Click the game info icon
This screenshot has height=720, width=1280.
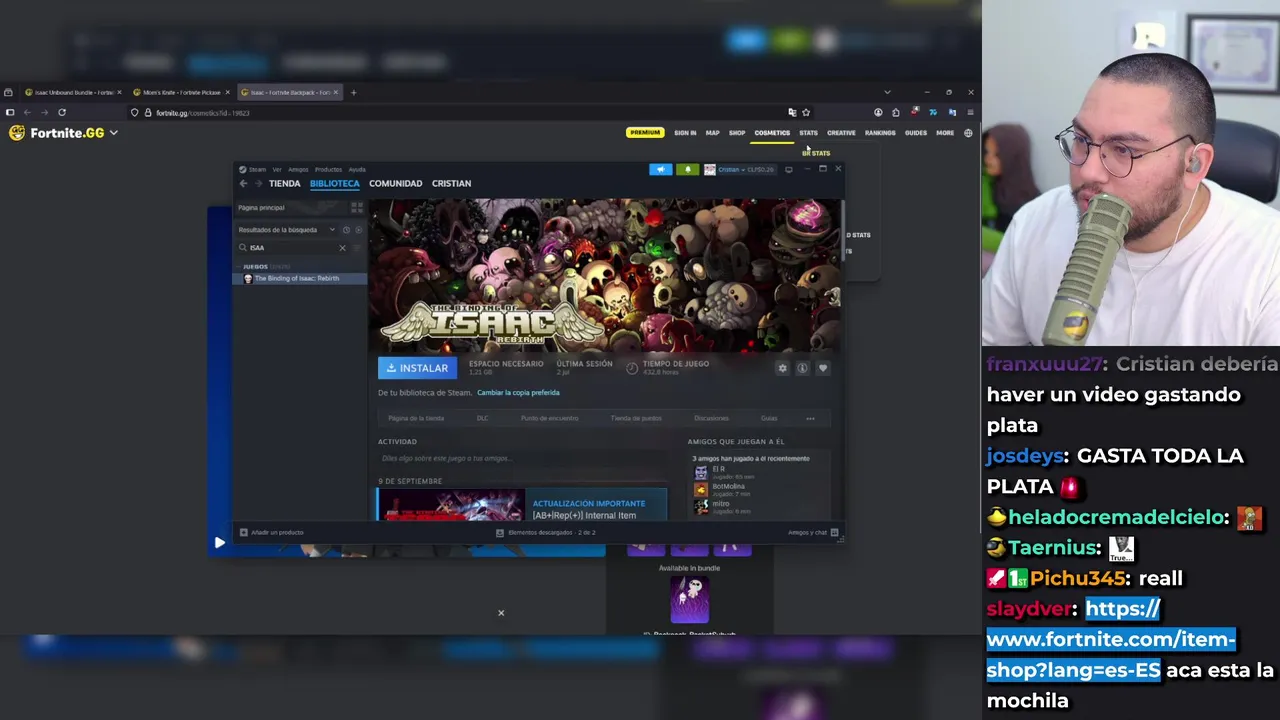[x=802, y=368]
